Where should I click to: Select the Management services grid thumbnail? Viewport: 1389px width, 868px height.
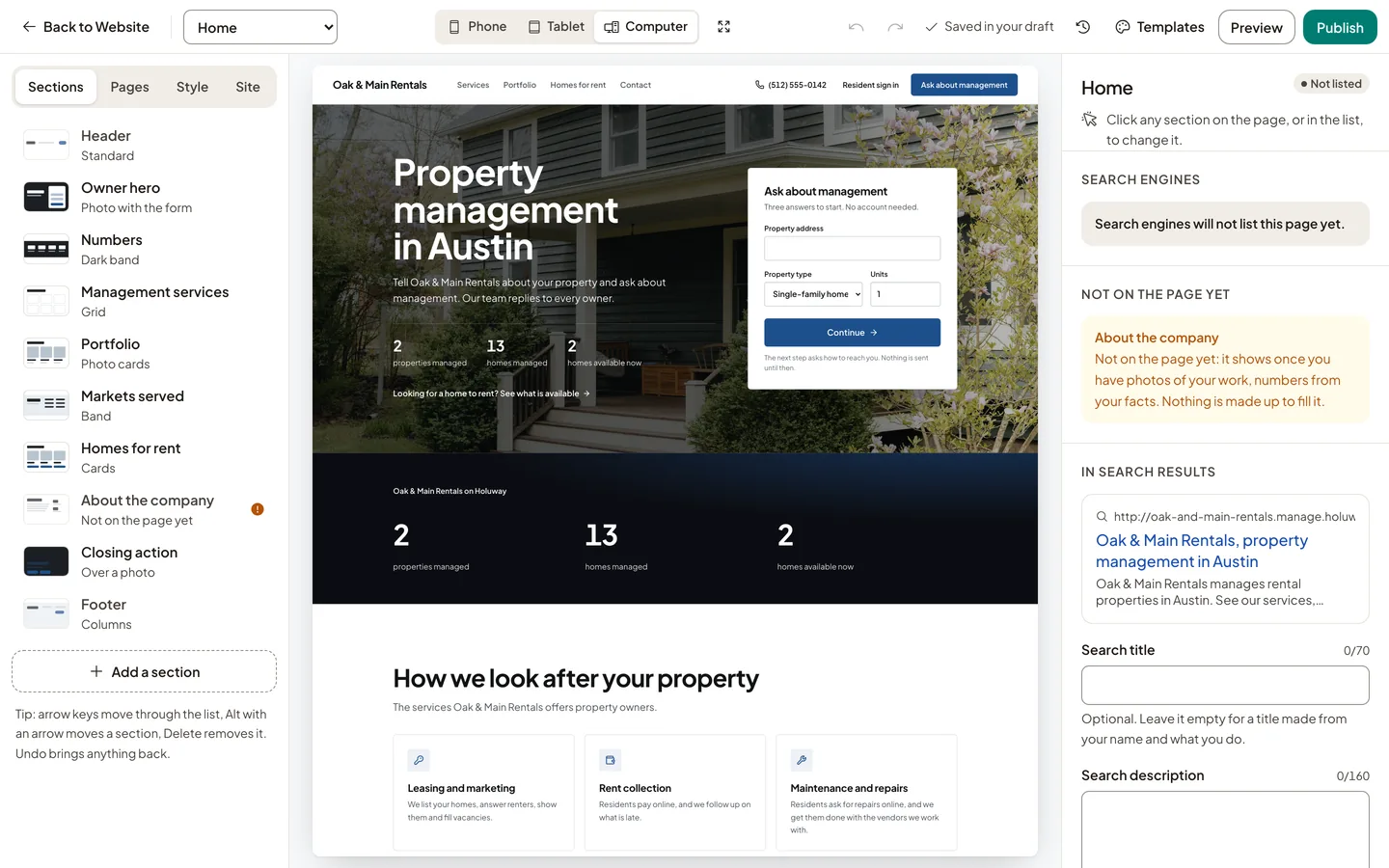[46, 302]
